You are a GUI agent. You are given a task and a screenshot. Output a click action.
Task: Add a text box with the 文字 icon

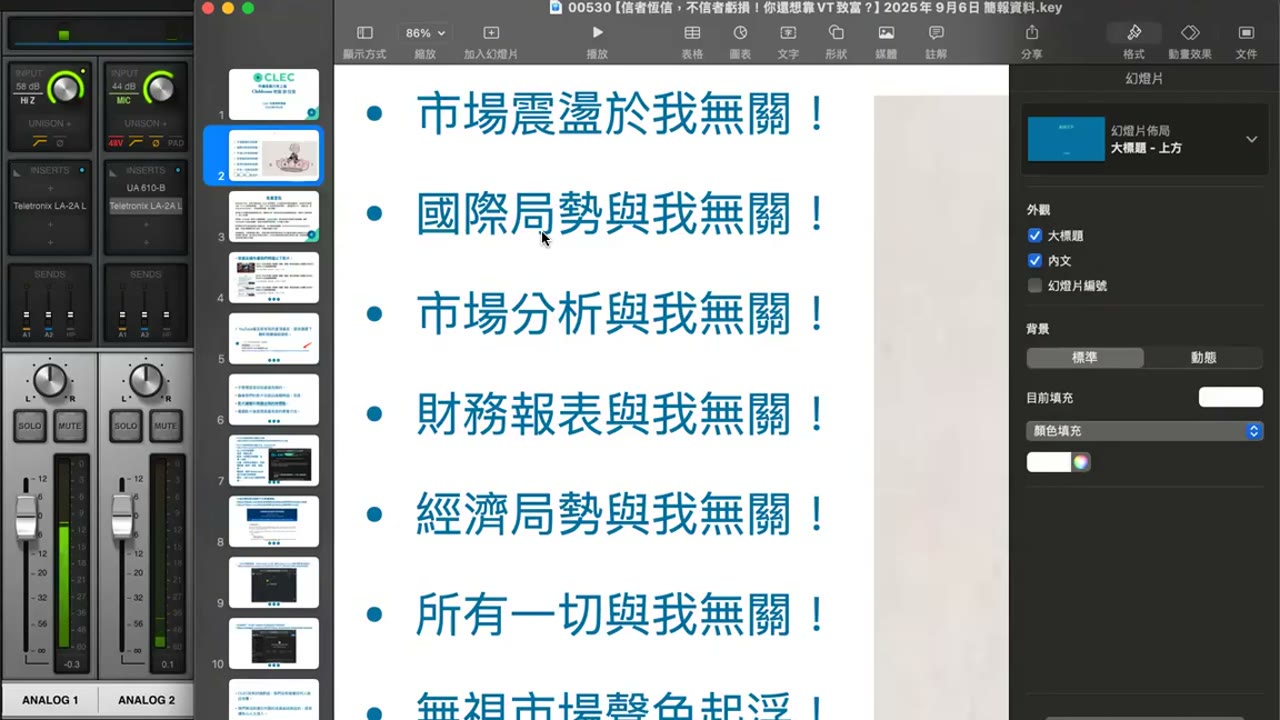pos(788,33)
